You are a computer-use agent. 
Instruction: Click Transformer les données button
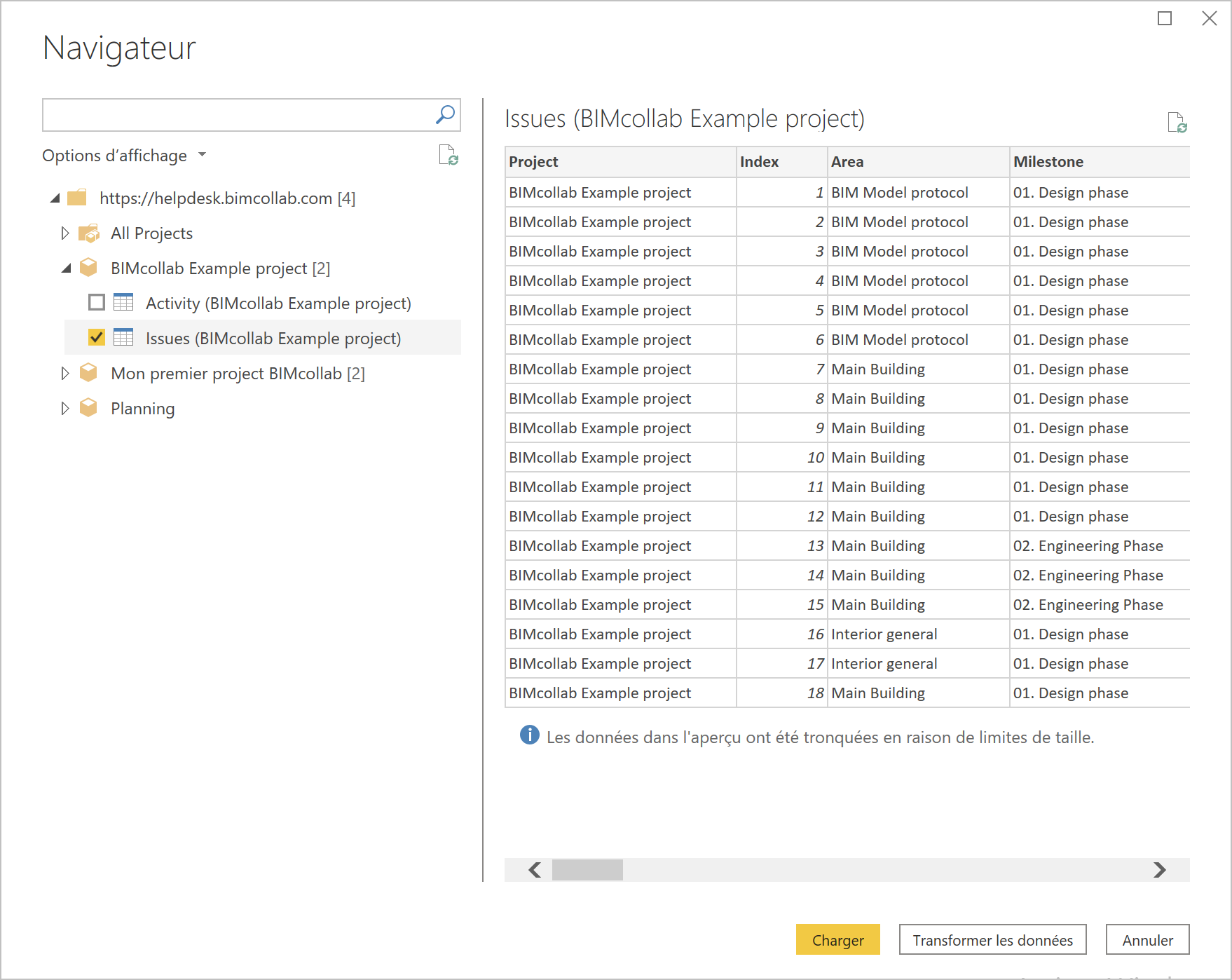[x=993, y=940]
